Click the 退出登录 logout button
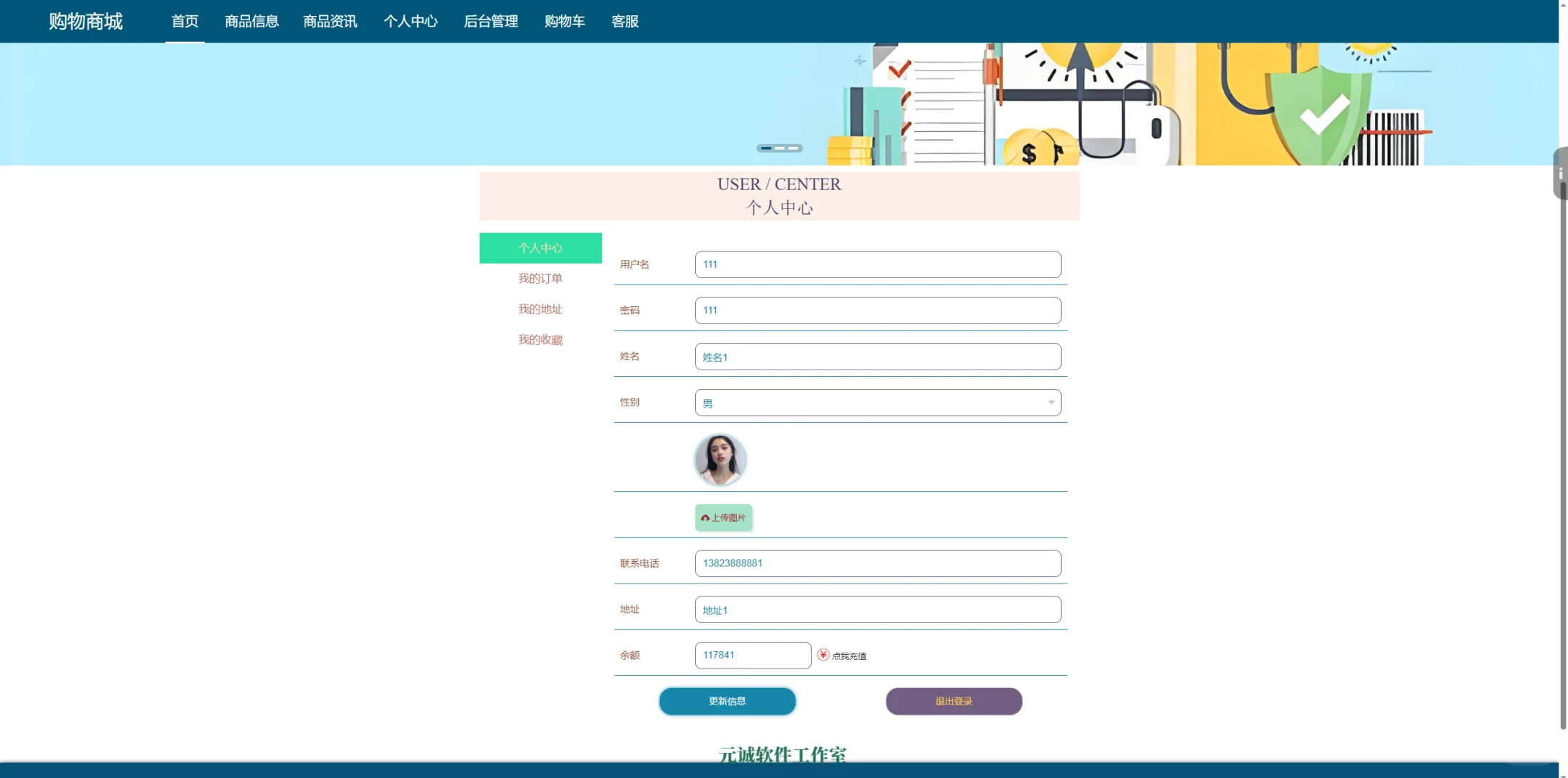The image size is (1568, 778). point(954,701)
